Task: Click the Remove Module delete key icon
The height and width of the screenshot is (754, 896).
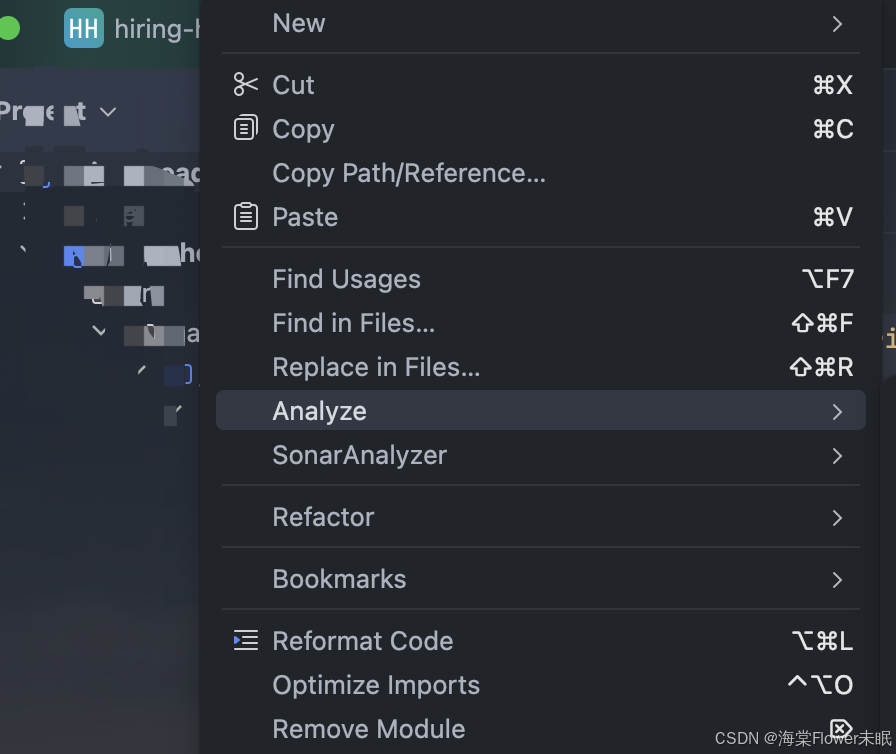Action: click(840, 728)
